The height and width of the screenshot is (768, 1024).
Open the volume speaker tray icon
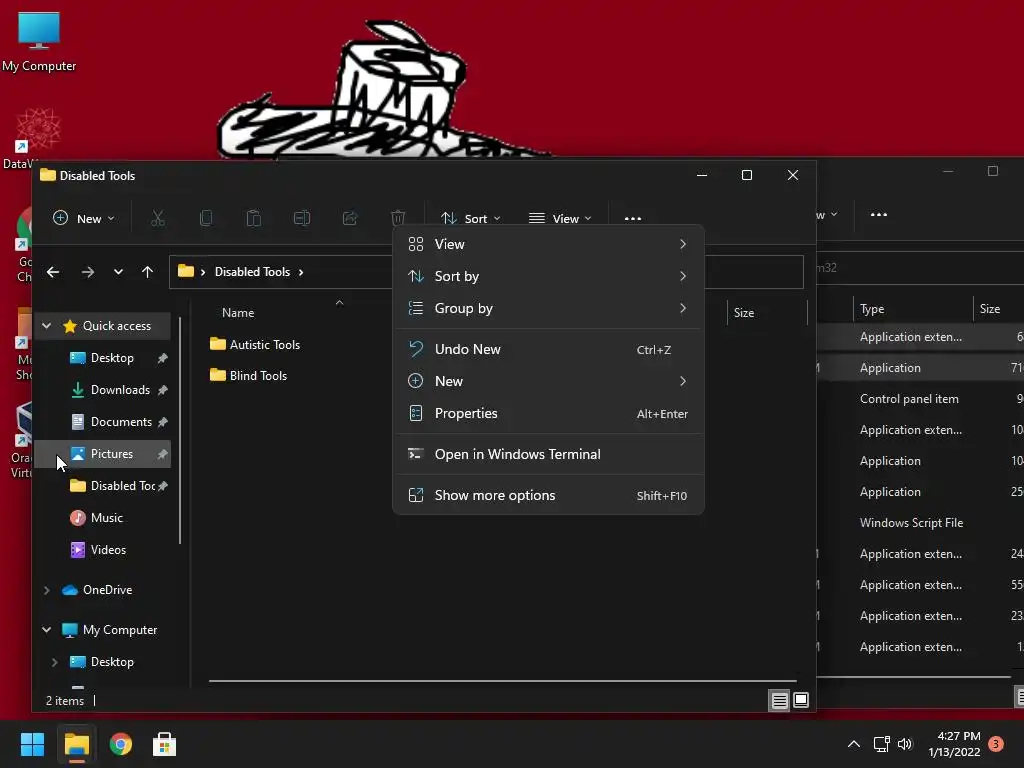click(x=904, y=744)
